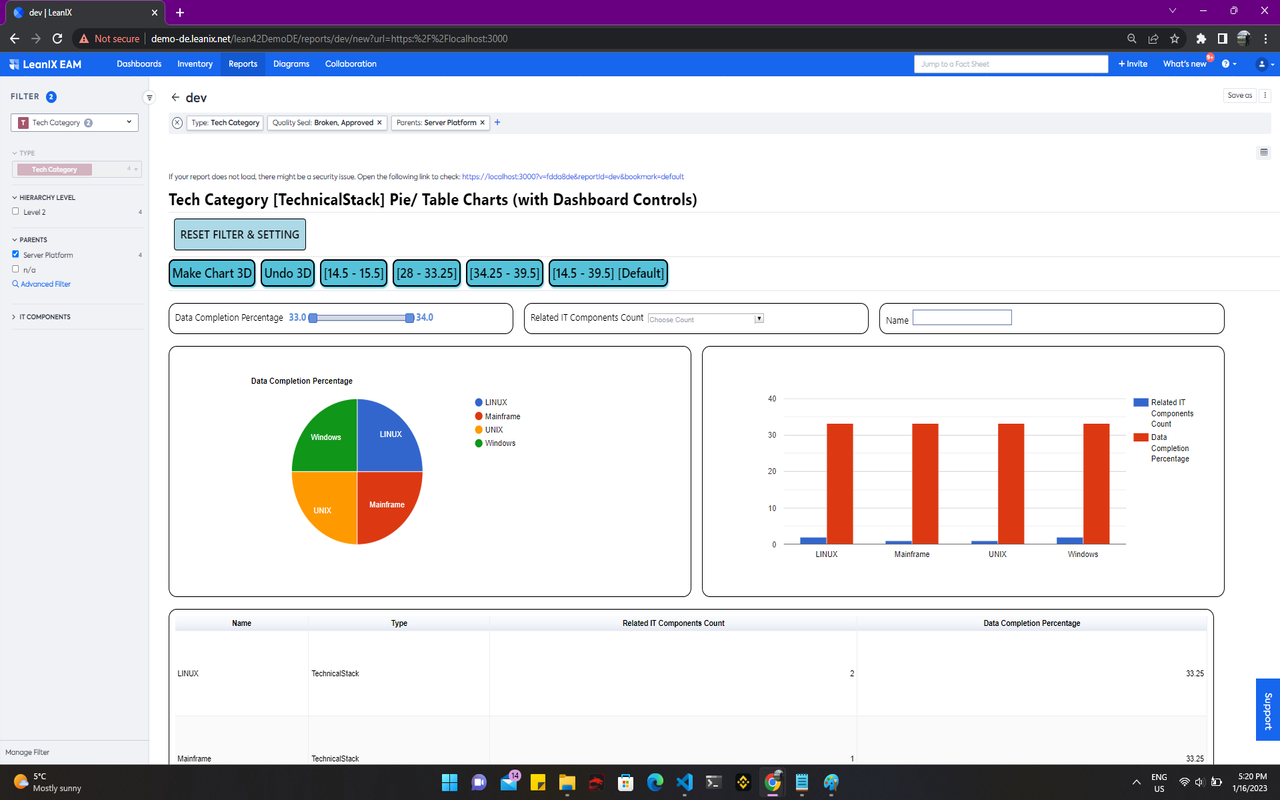Uncheck the Server Platform parent checkbox
The height and width of the screenshot is (800, 1280).
coord(15,254)
